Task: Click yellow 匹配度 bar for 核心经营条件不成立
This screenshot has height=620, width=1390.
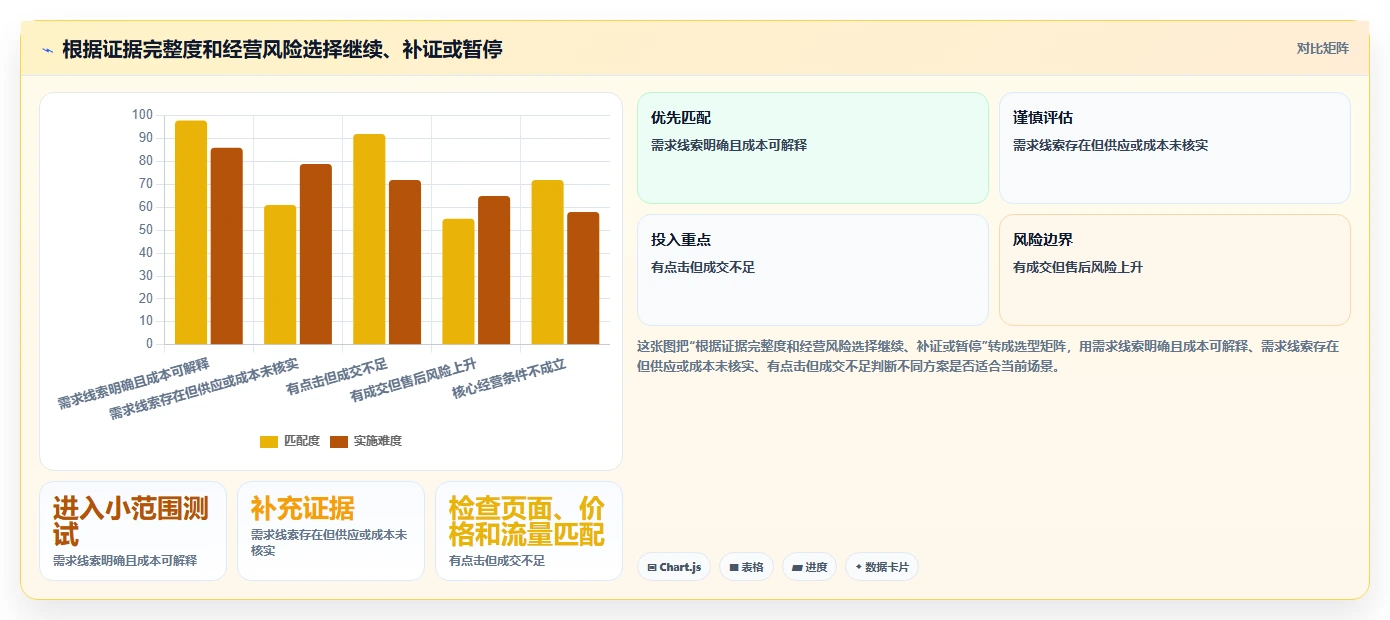Action: coord(547,262)
